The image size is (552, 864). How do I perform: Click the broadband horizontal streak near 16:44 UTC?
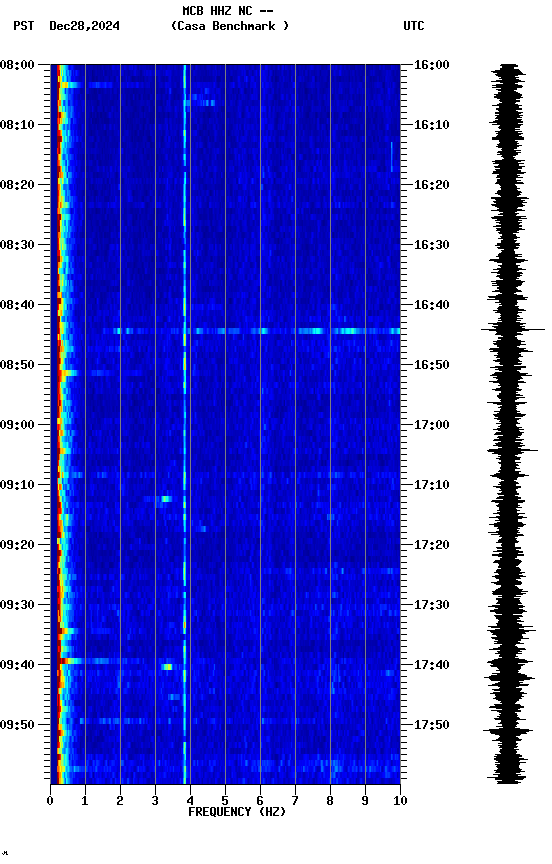pyautogui.click(x=251, y=331)
